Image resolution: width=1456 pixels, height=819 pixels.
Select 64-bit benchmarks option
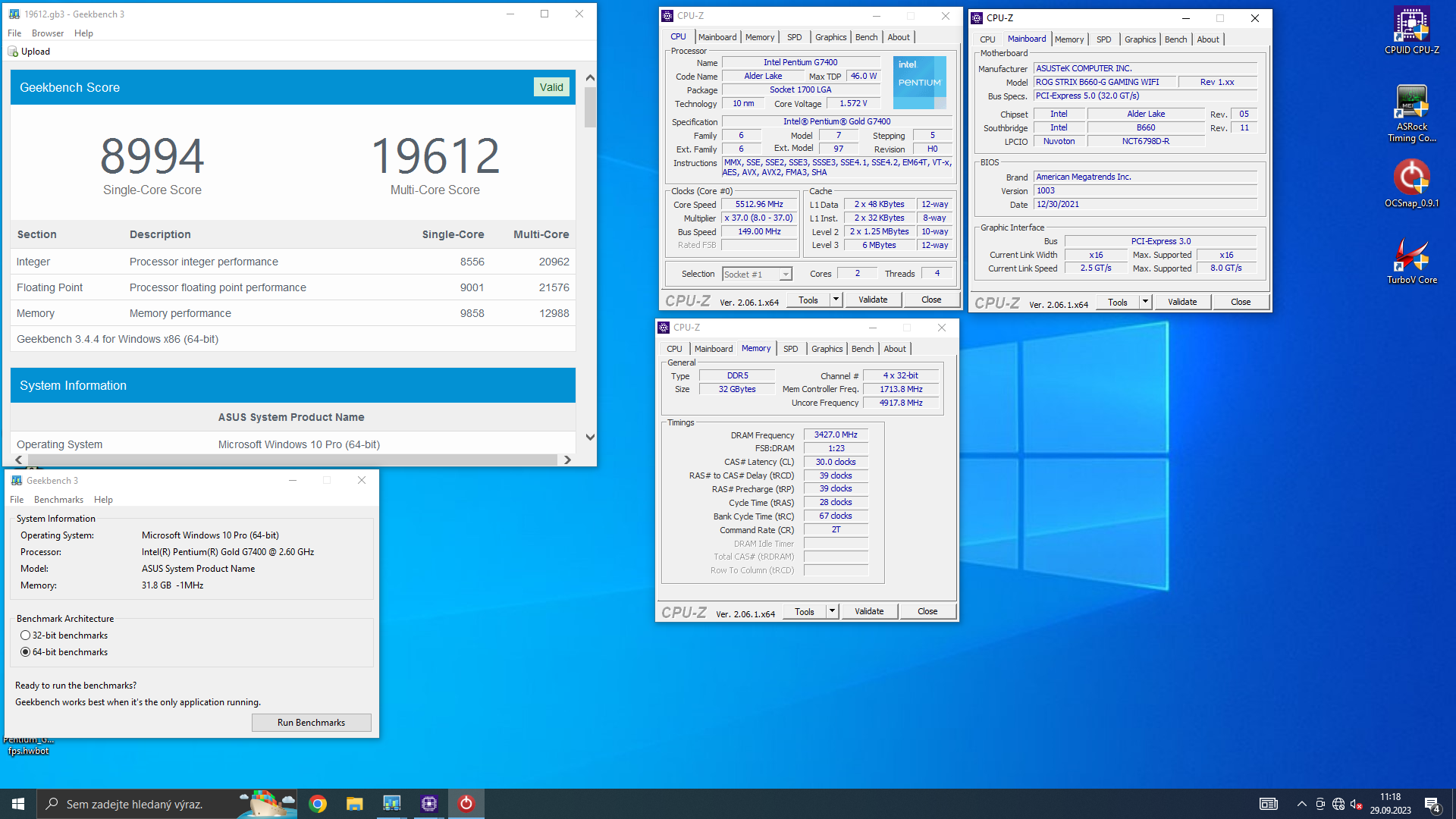tap(26, 652)
